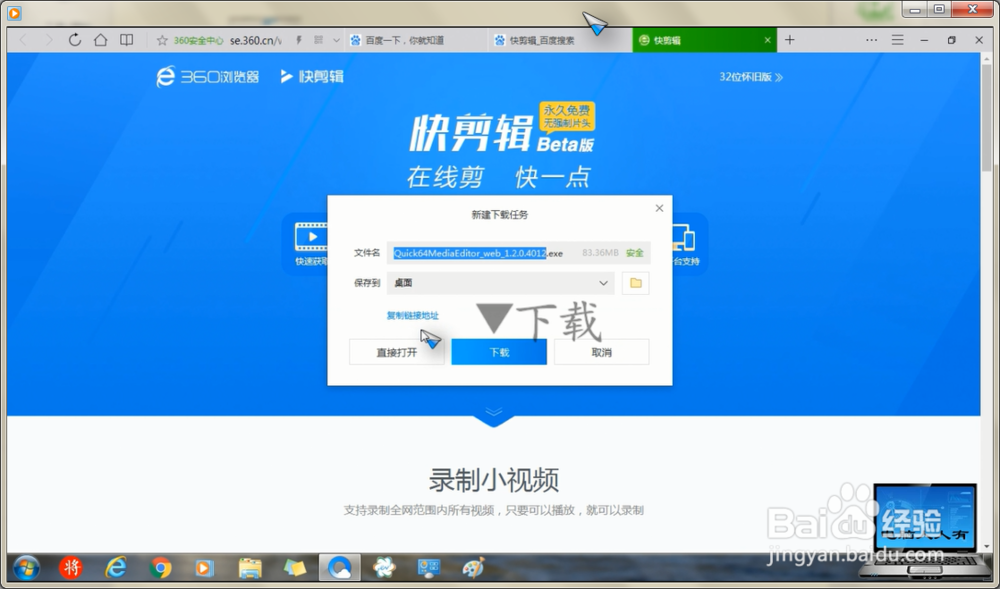Image resolution: width=1000 pixels, height=589 pixels.
Task: Open Internet Explorer from the taskbar
Action: click(115, 567)
